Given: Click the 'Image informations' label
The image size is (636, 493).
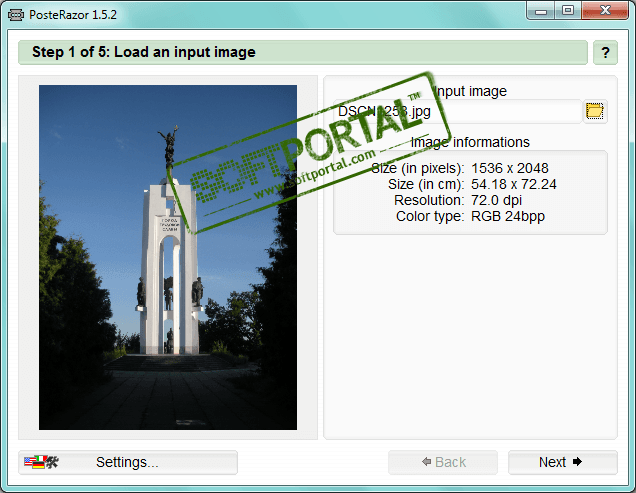Looking at the screenshot, I should coord(470,142).
